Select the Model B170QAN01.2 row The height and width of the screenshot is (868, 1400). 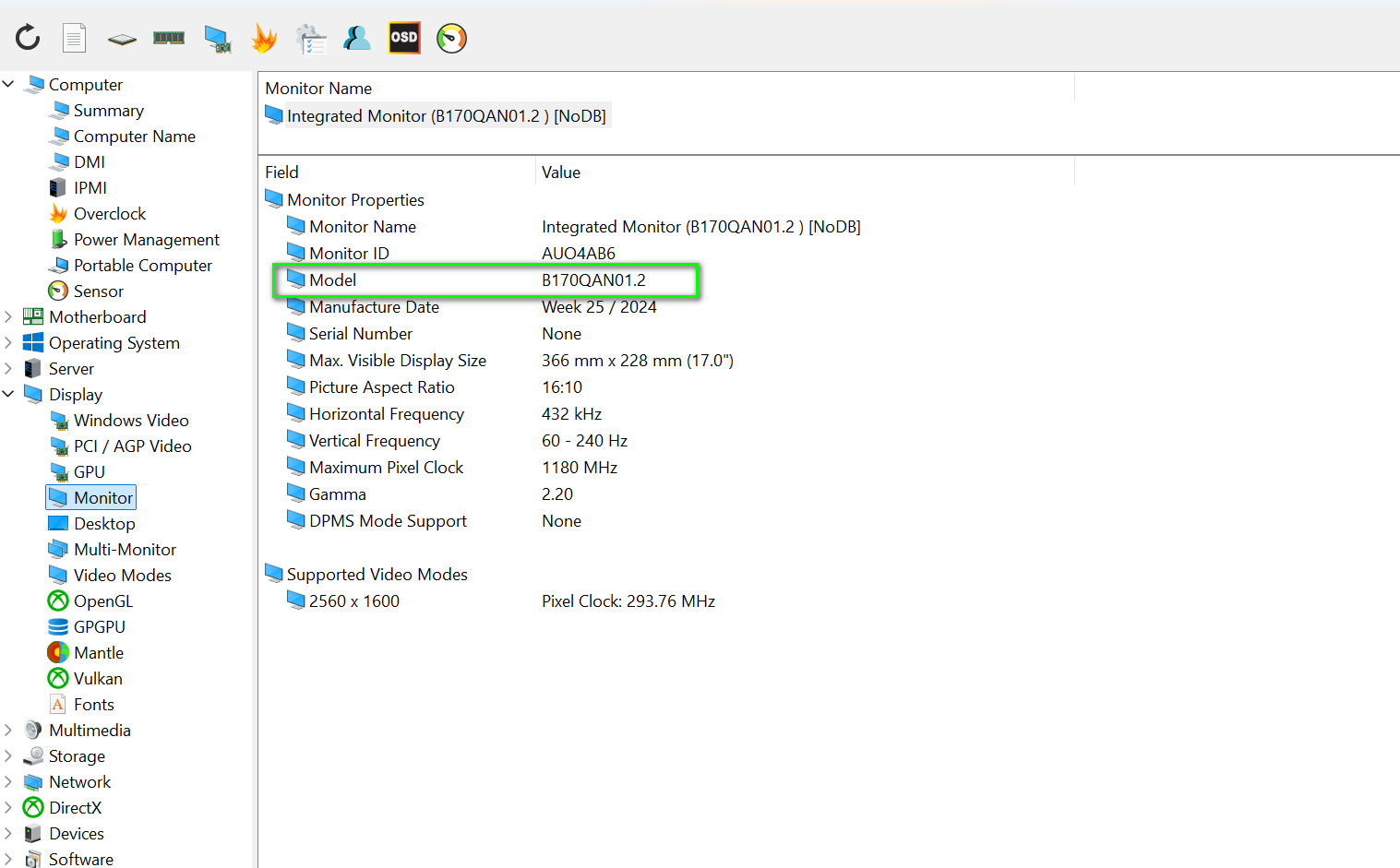(x=486, y=280)
